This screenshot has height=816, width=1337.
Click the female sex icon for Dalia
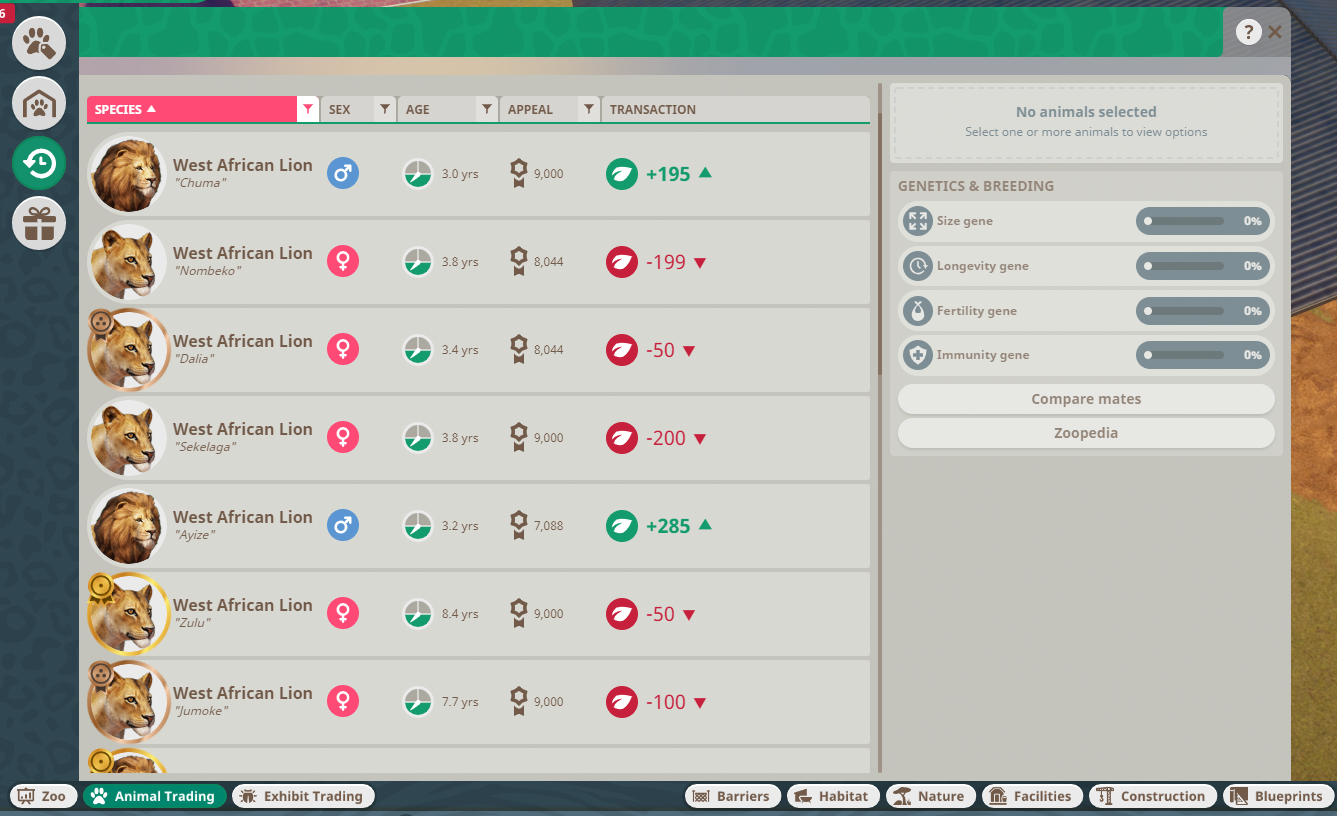tap(343, 350)
